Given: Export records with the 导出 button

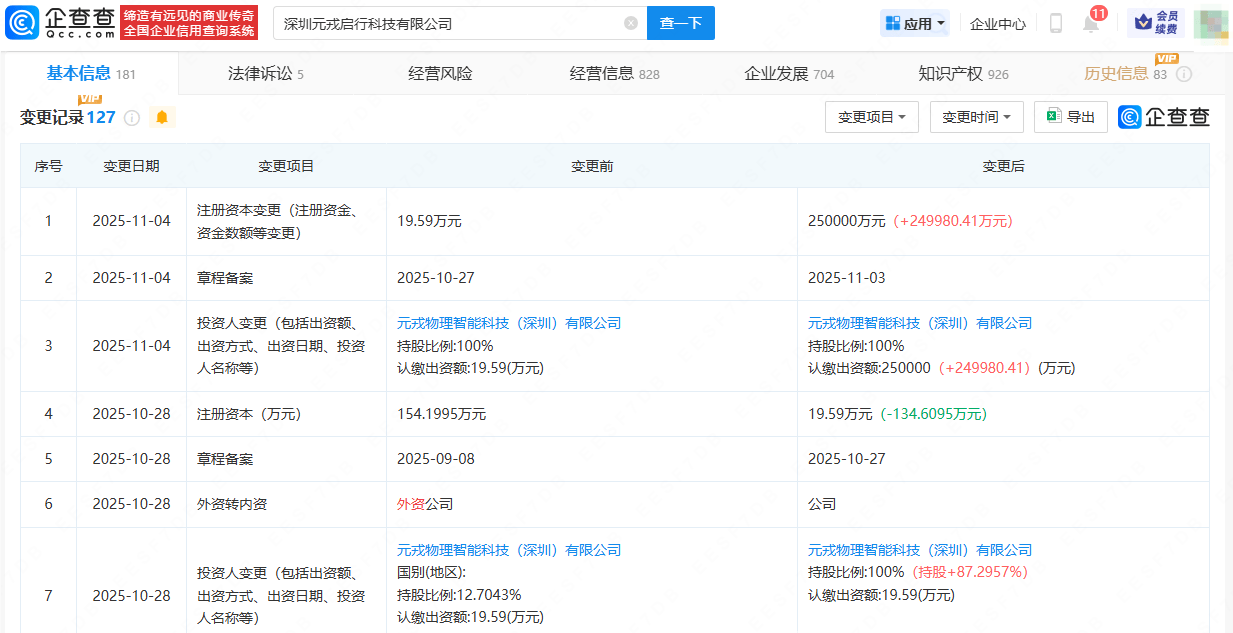Looking at the screenshot, I should point(1070,117).
